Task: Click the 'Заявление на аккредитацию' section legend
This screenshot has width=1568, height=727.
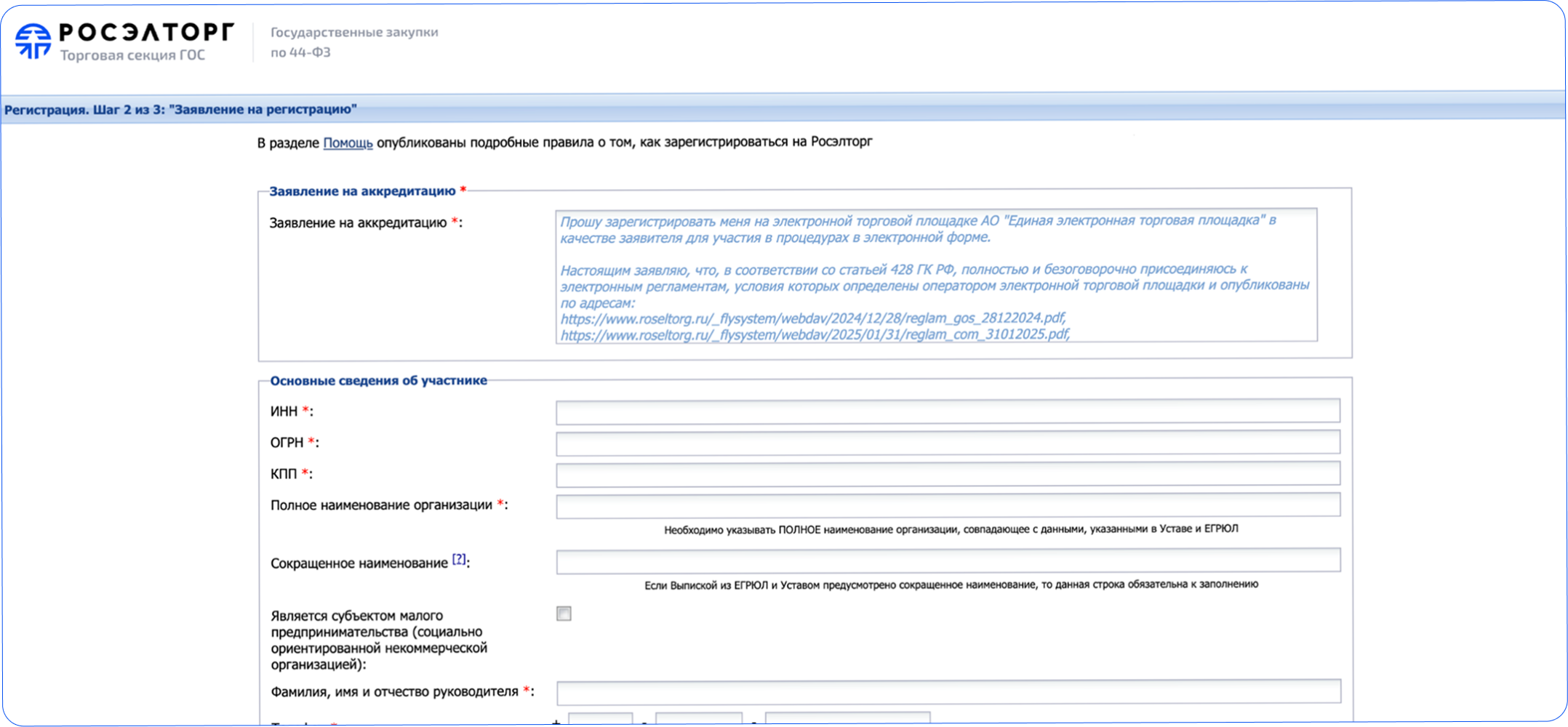Action: click(x=362, y=191)
